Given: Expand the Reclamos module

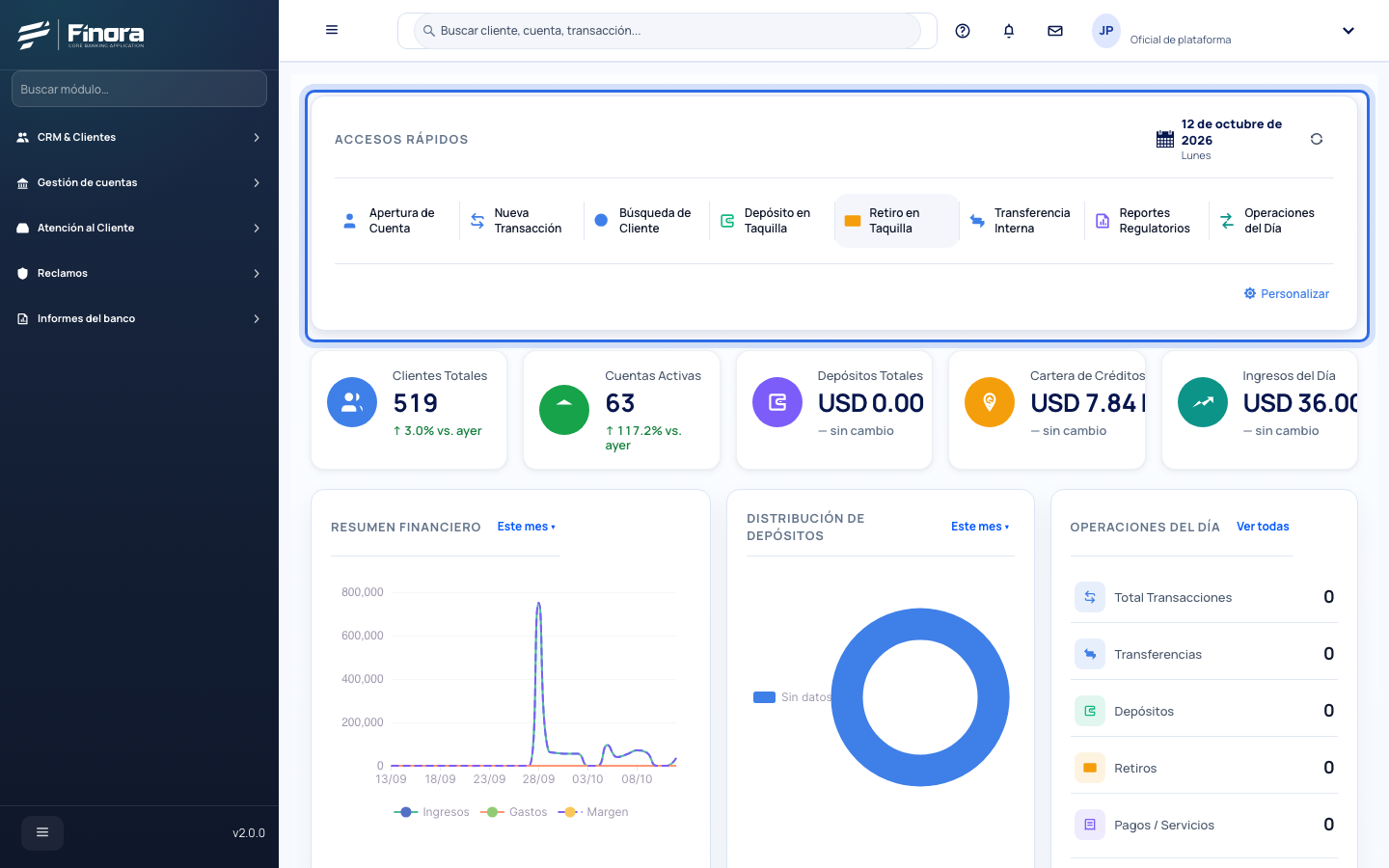Looking at the screenshot, I should coord(139,273).
